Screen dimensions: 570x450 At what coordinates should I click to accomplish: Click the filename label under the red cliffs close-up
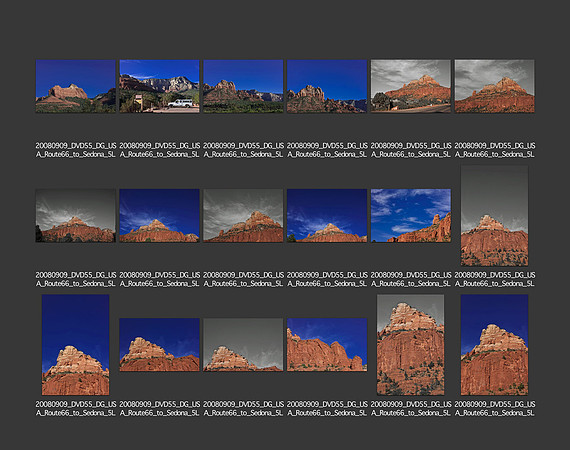[x=327, y=409]
